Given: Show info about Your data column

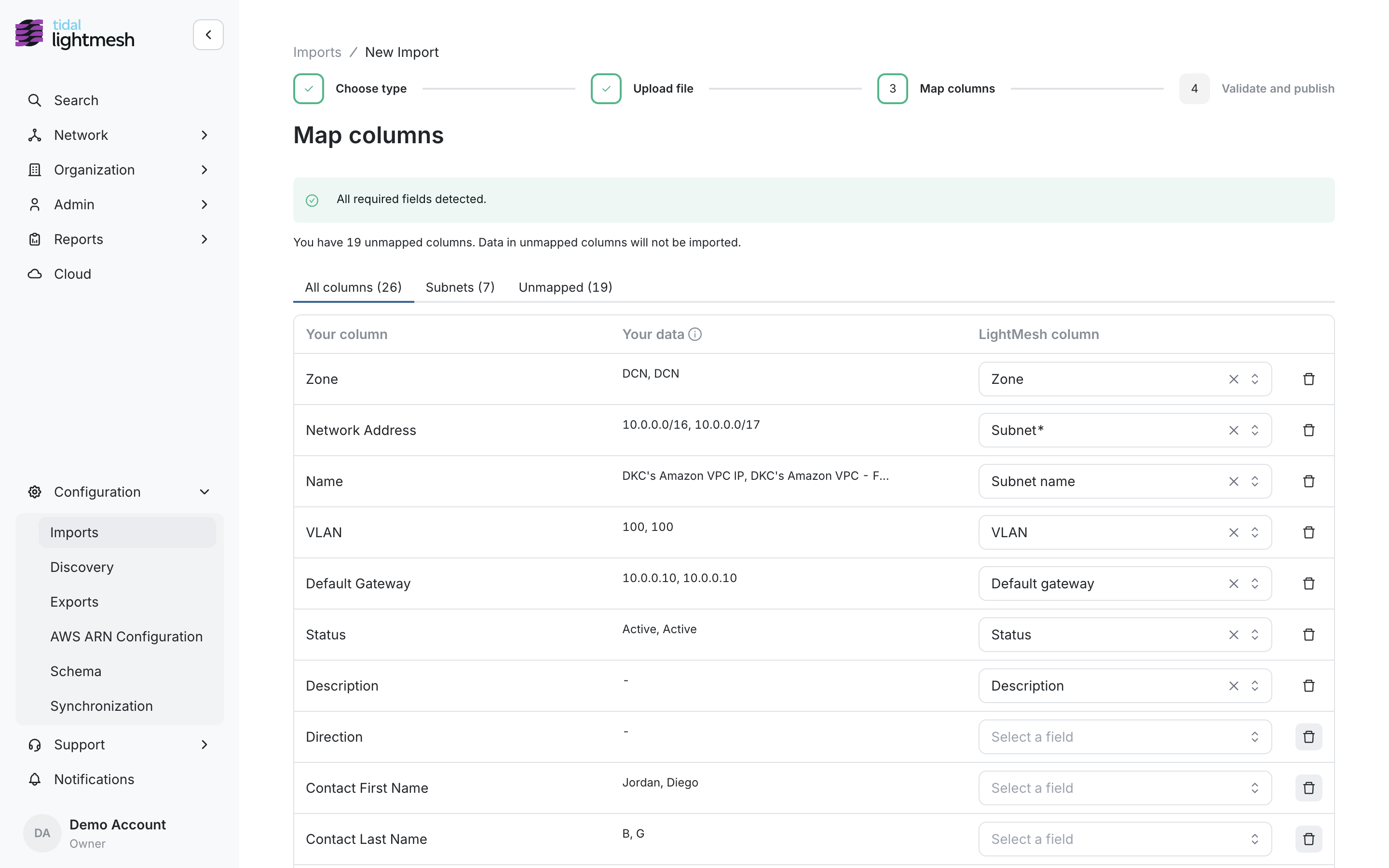Looking at the screenshot, I should pos(694,334).
